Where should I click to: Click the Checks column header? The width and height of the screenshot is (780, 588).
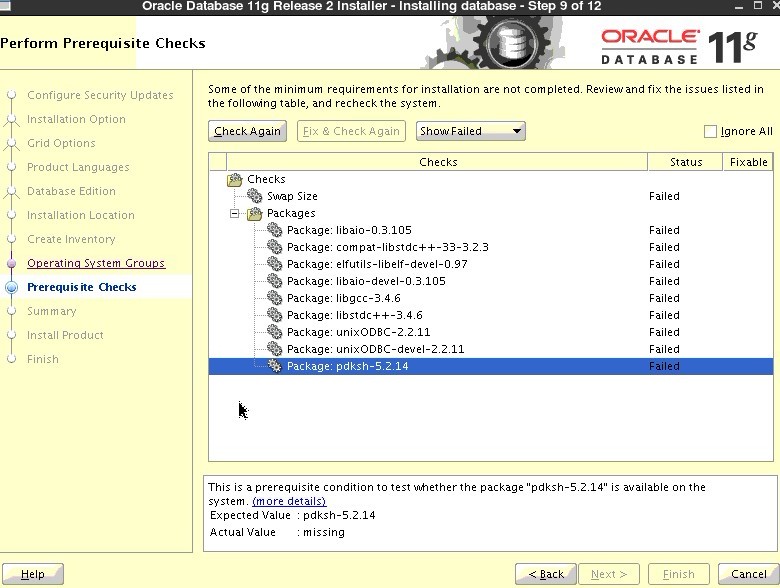tap(437, 162)
